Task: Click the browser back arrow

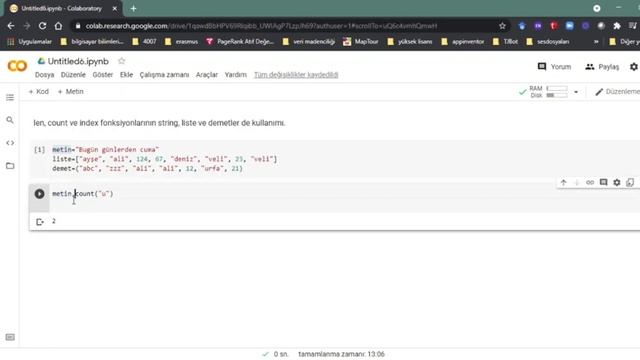Action: click(x=11, y=26)
